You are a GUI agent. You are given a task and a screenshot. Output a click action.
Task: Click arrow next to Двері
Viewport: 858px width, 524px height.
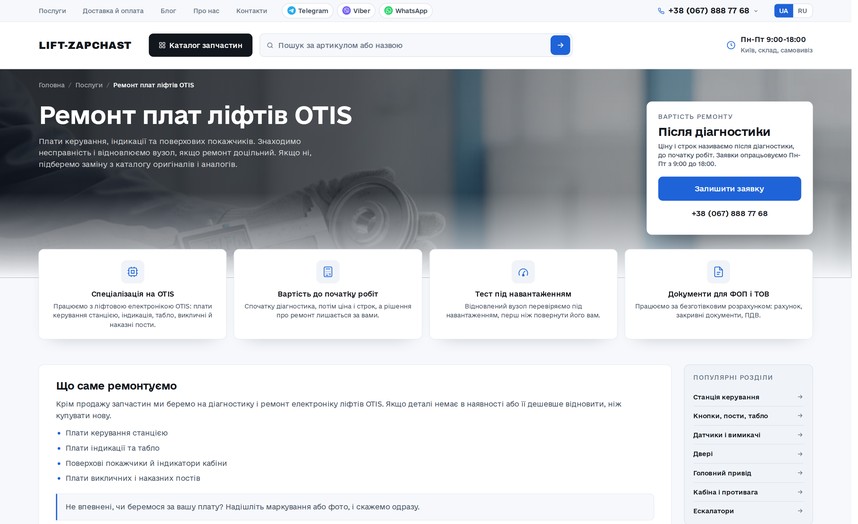(x=800, y=454)
